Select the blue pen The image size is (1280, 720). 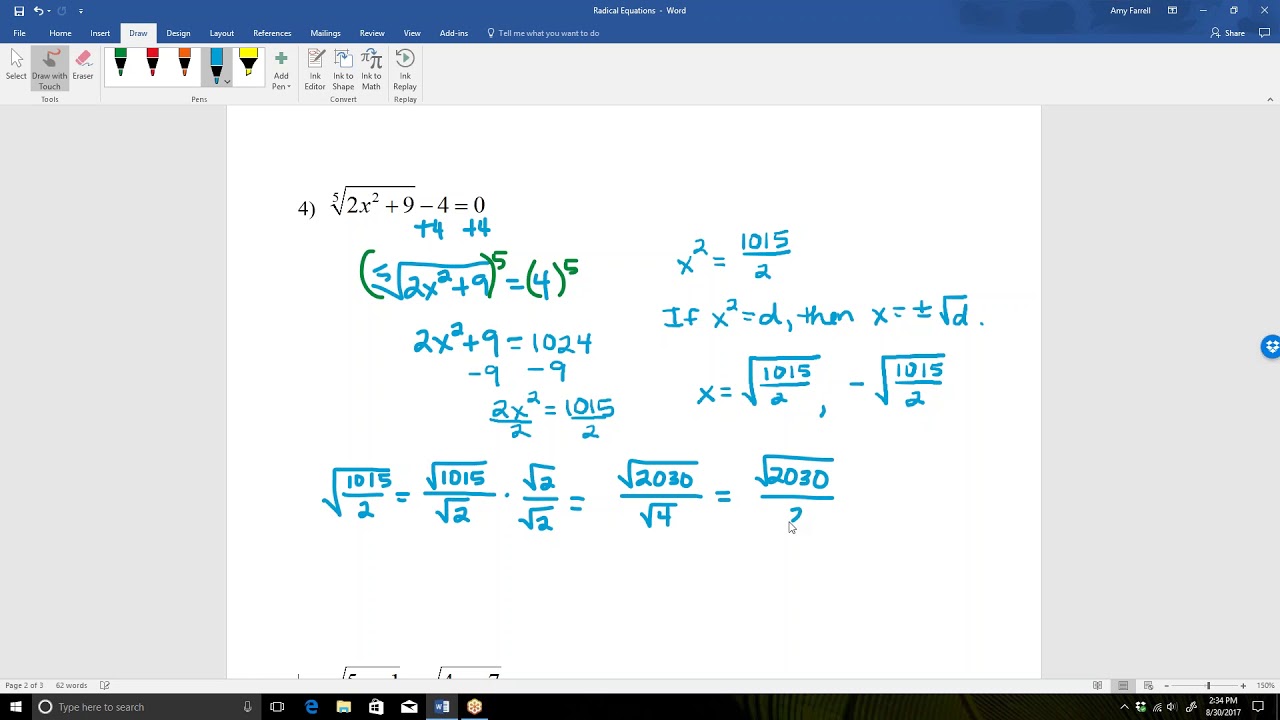[216, 64]
